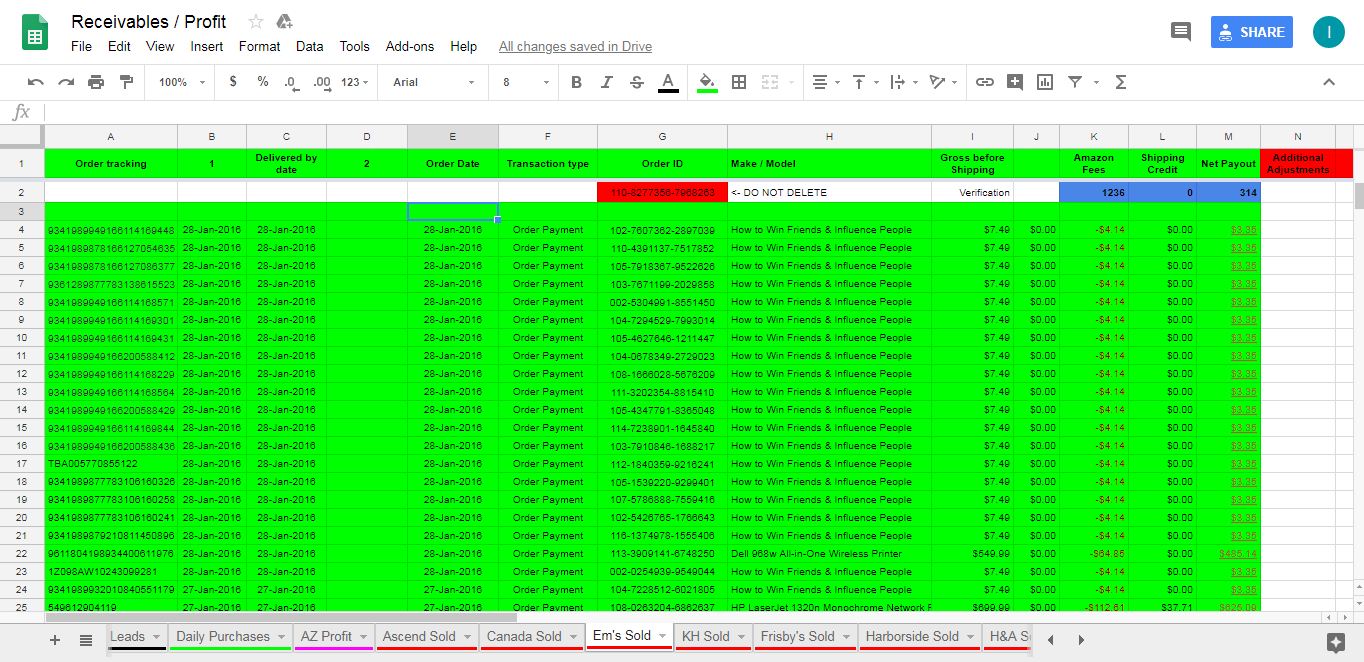Open the fill color picker
1364x662 pixels.
[707, 82]
